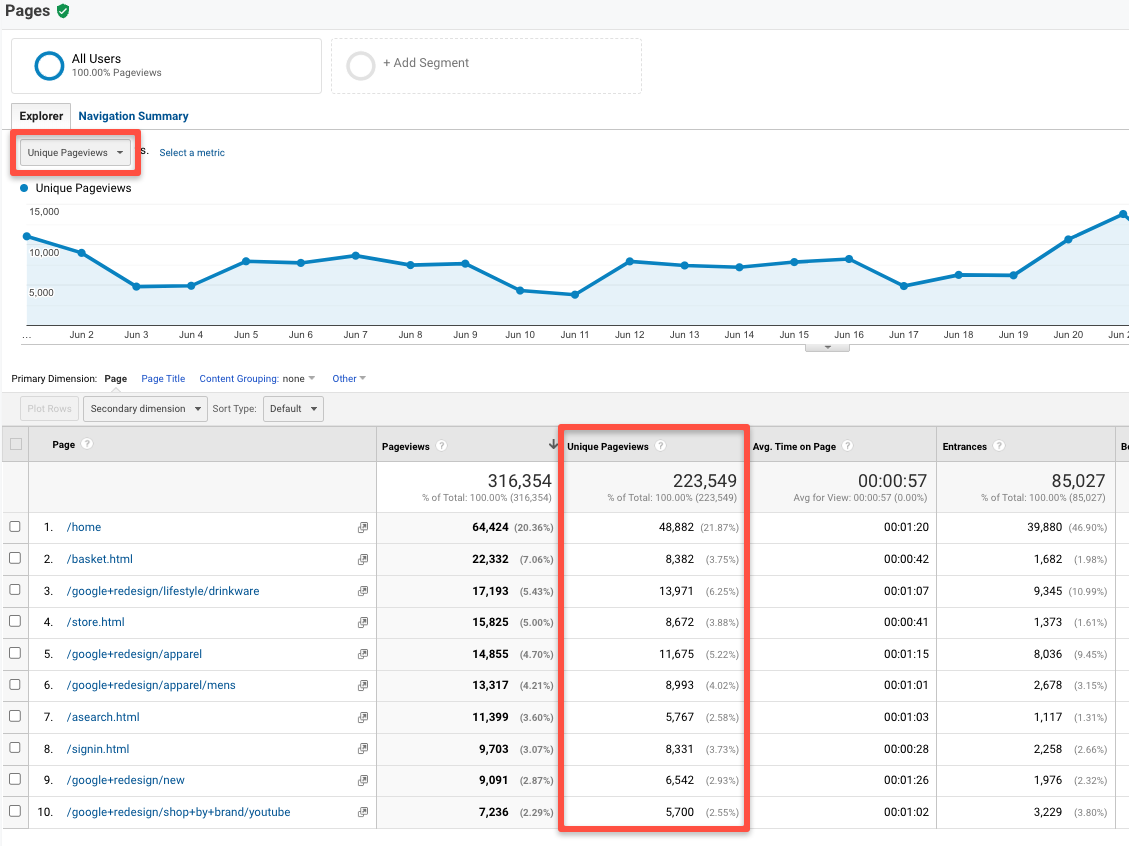This screenshot has width=1129, height=846.
Task: Click the help icon on Unique Pageviews header
Action: pyautogui.click(x=661, y=445)
